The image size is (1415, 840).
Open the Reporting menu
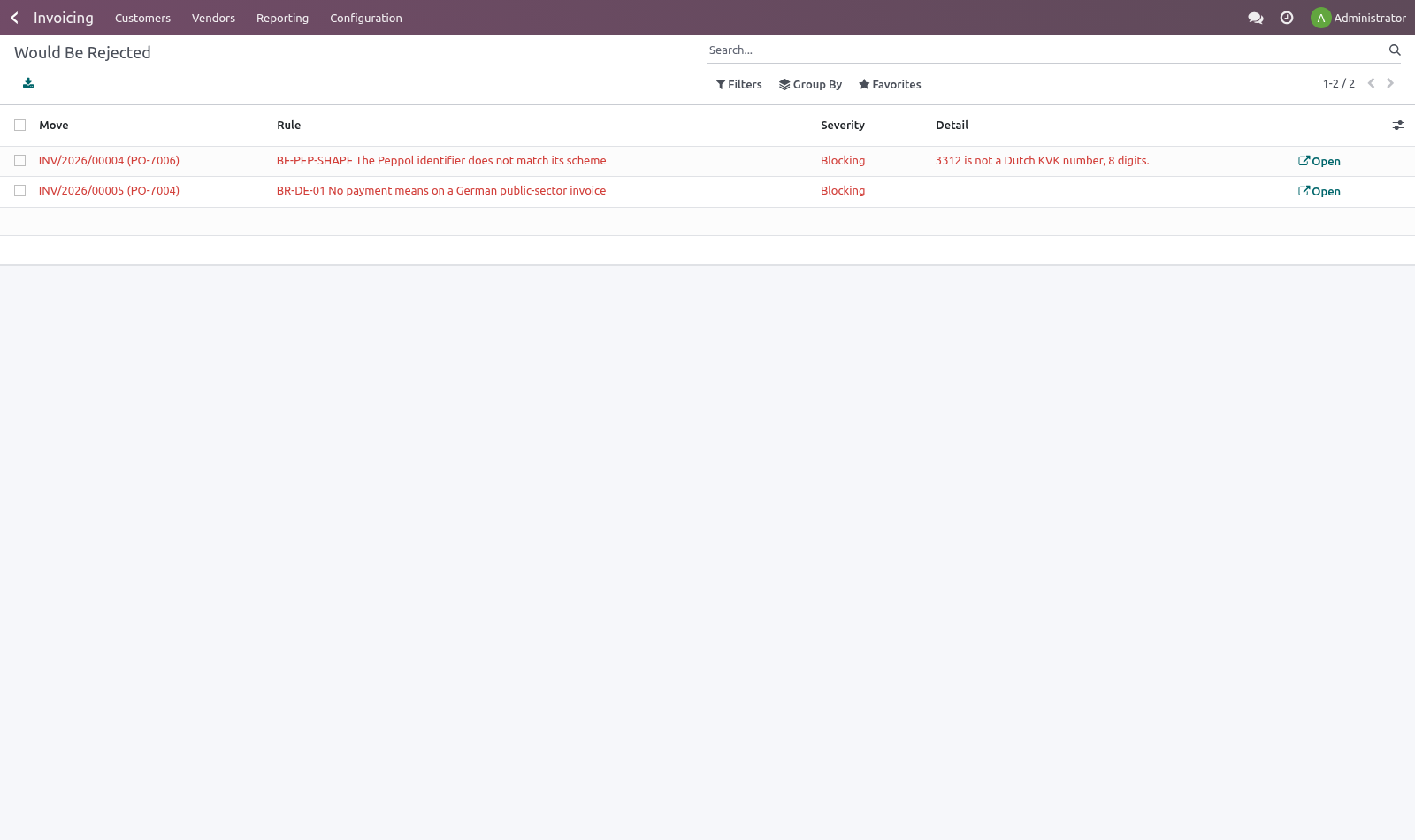pyautogui.click(x=282, y=18)
